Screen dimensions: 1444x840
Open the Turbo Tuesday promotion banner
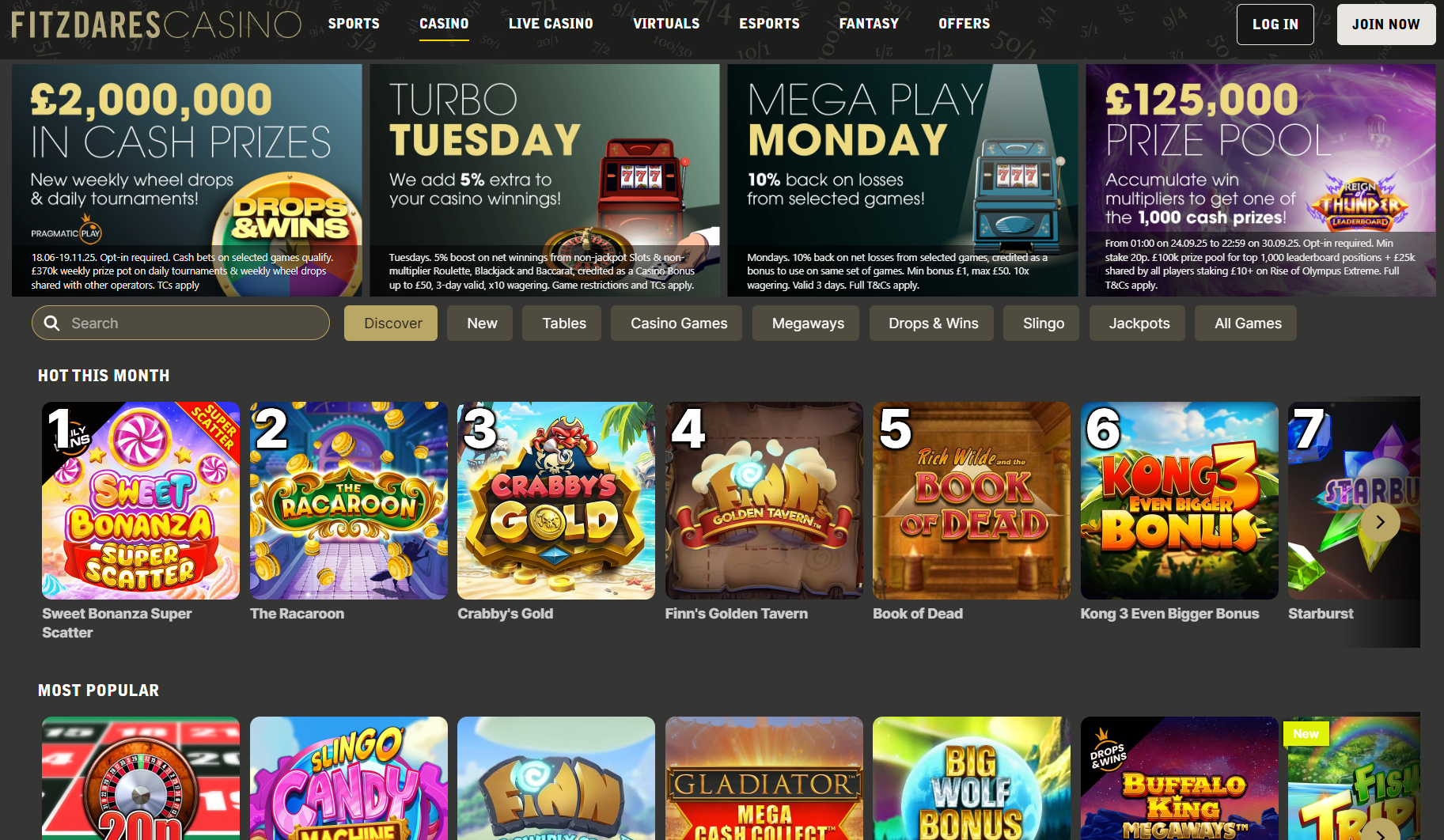[544, 180]
